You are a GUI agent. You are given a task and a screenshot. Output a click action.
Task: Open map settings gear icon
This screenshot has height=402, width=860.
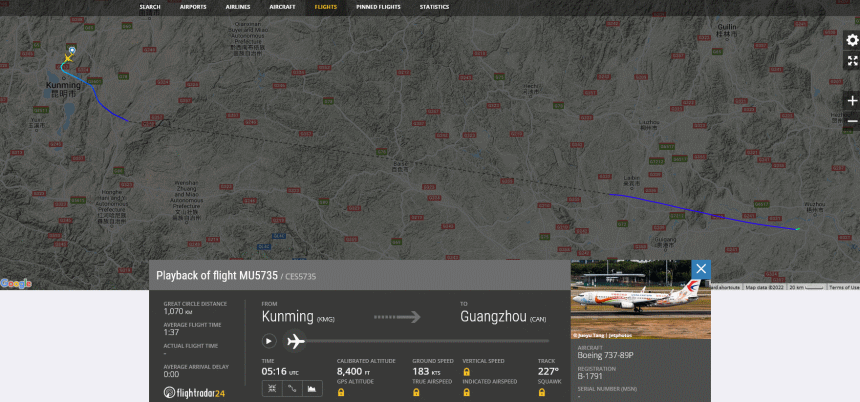(852, 40)
